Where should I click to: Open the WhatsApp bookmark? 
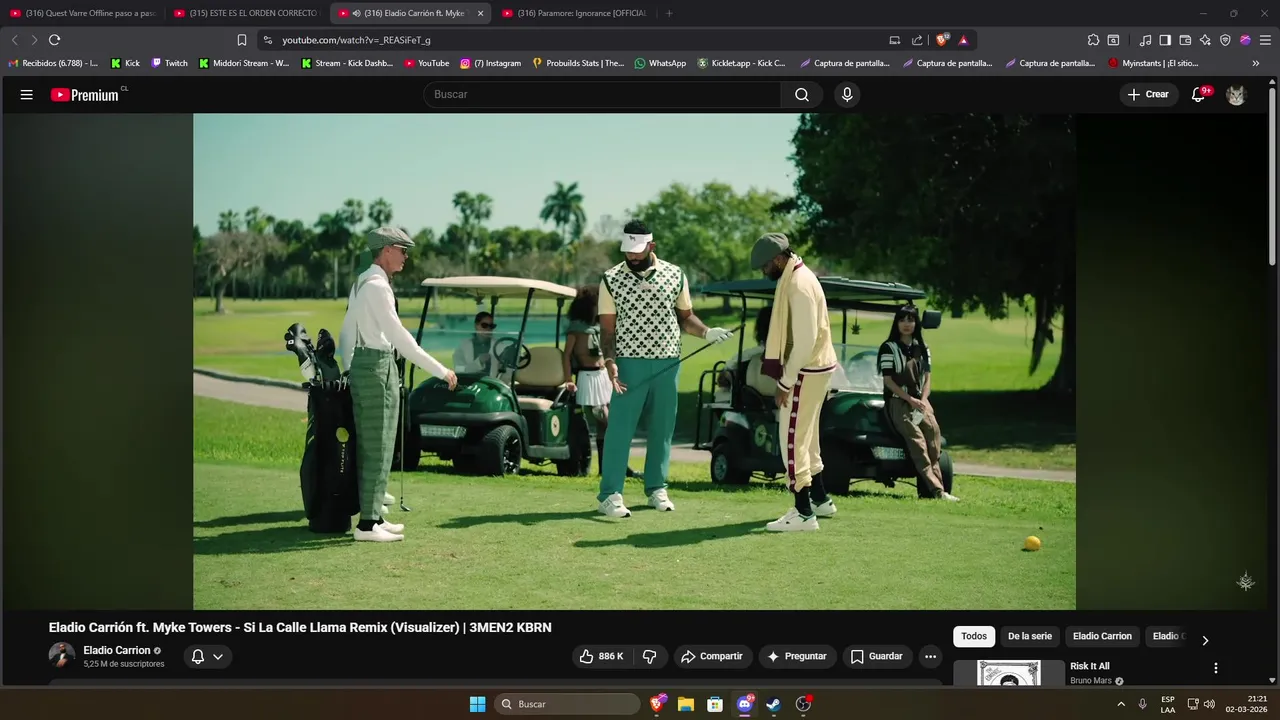(660, 63)
